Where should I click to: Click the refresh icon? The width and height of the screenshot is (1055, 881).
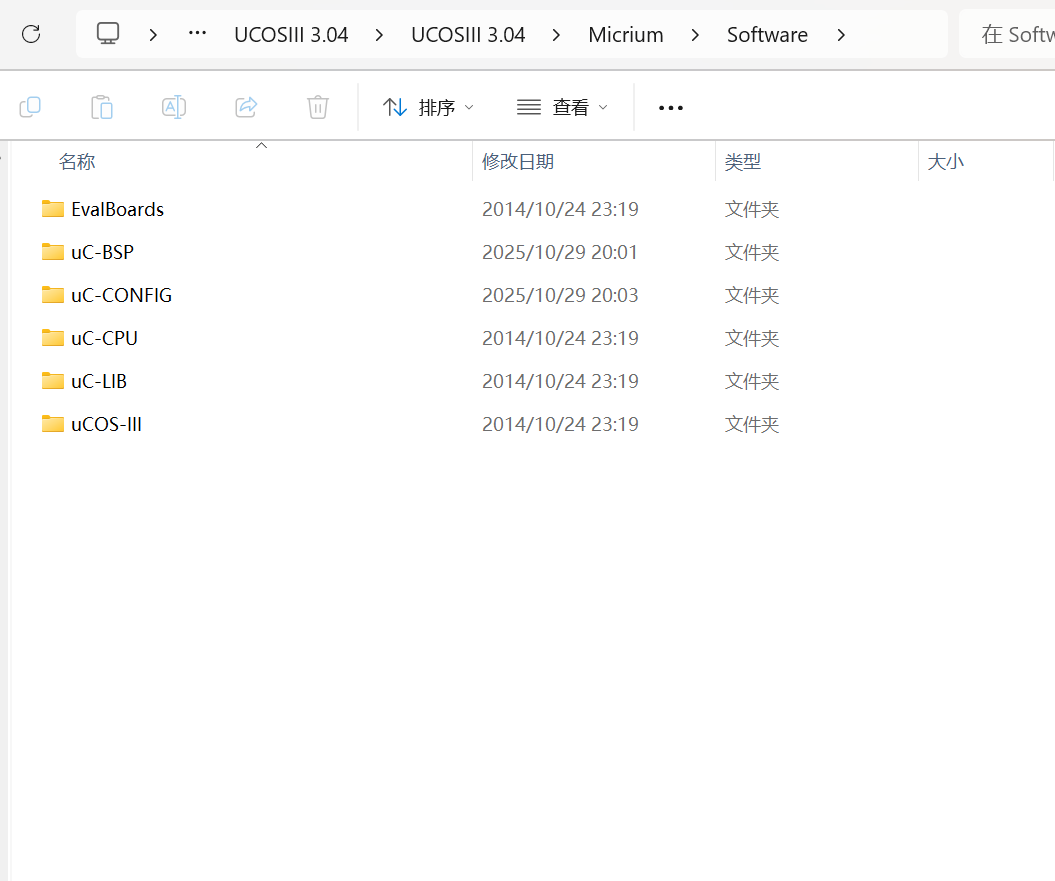31,34
